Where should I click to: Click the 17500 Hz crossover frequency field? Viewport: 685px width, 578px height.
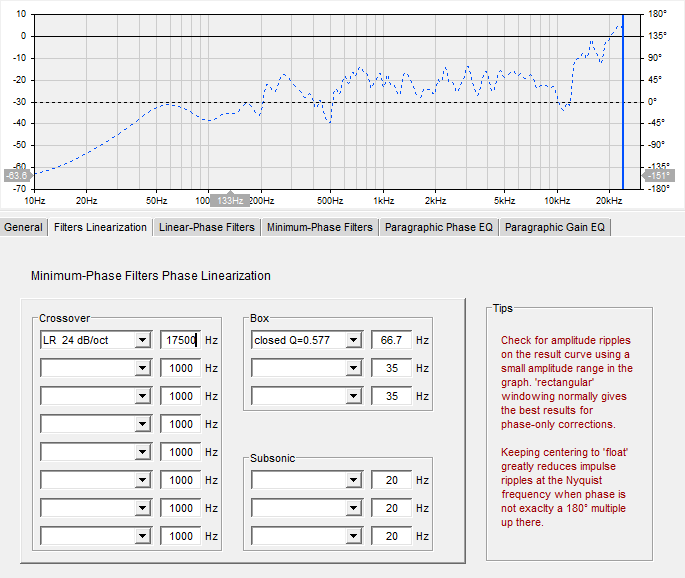180,340
